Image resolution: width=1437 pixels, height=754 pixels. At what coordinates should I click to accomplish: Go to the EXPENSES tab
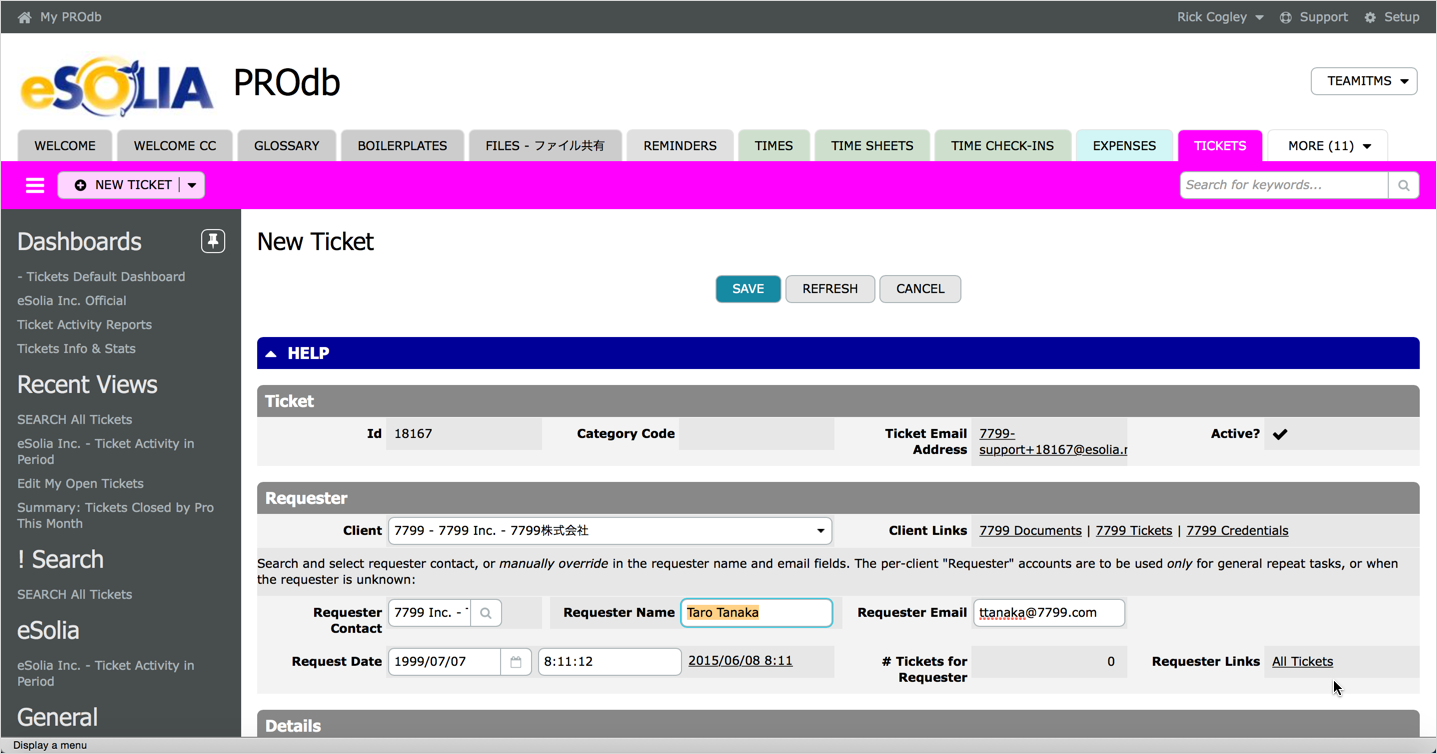point(1124,146)
